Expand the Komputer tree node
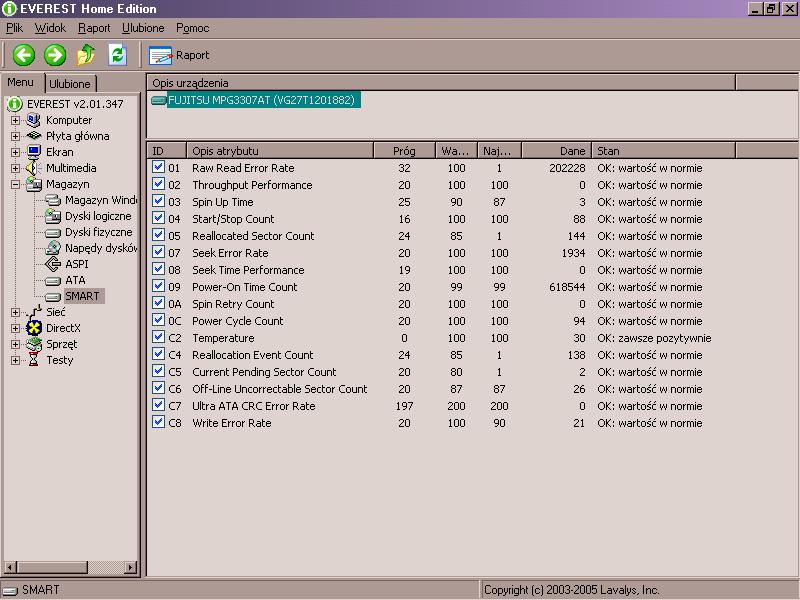The height and width of the screenshot is (600, 800). click(15, 121)
